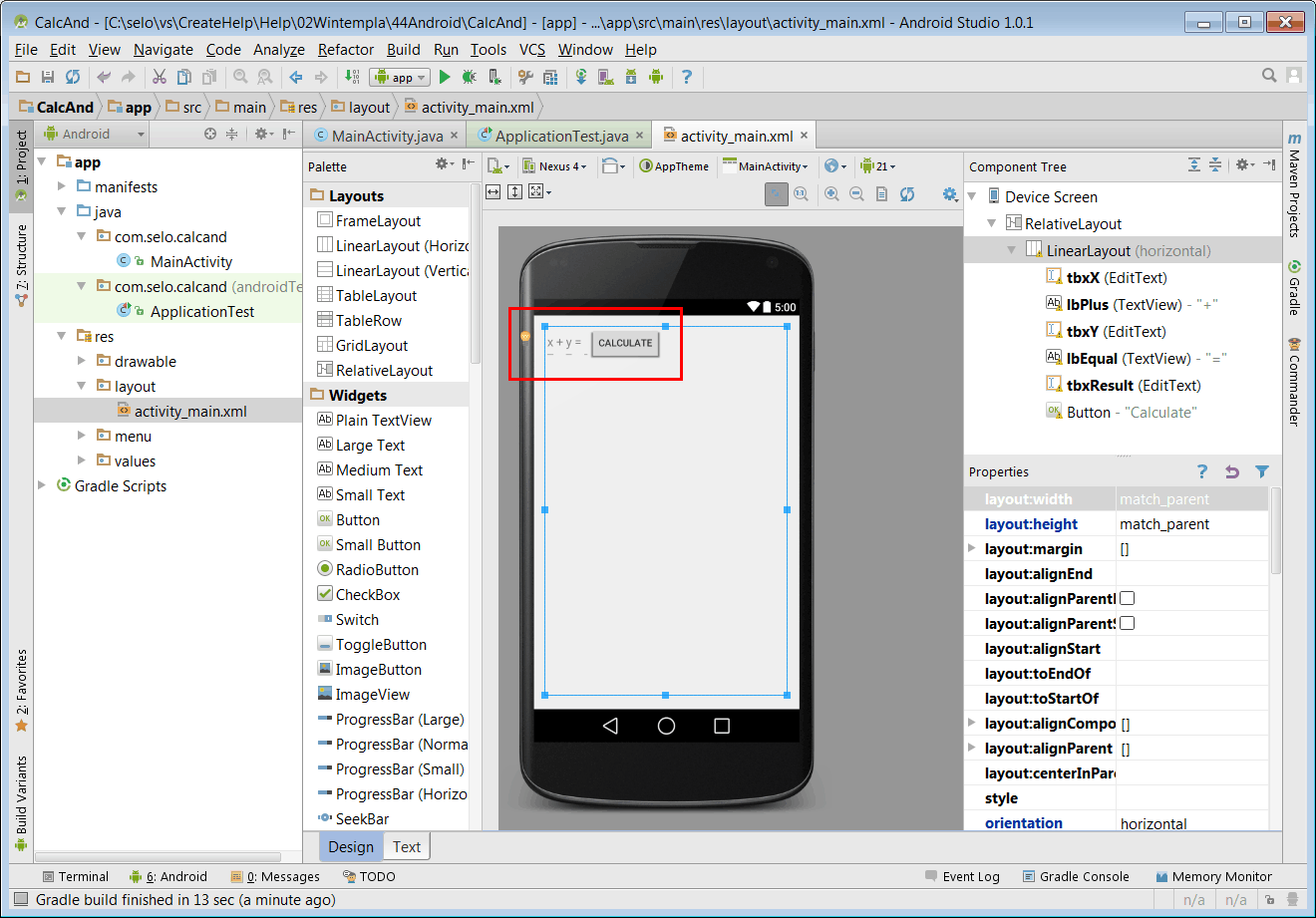Viewport: 1316px width, 918px height.
Task: Click the Open folder toolbar icon
Action: [x=23, y=77]
